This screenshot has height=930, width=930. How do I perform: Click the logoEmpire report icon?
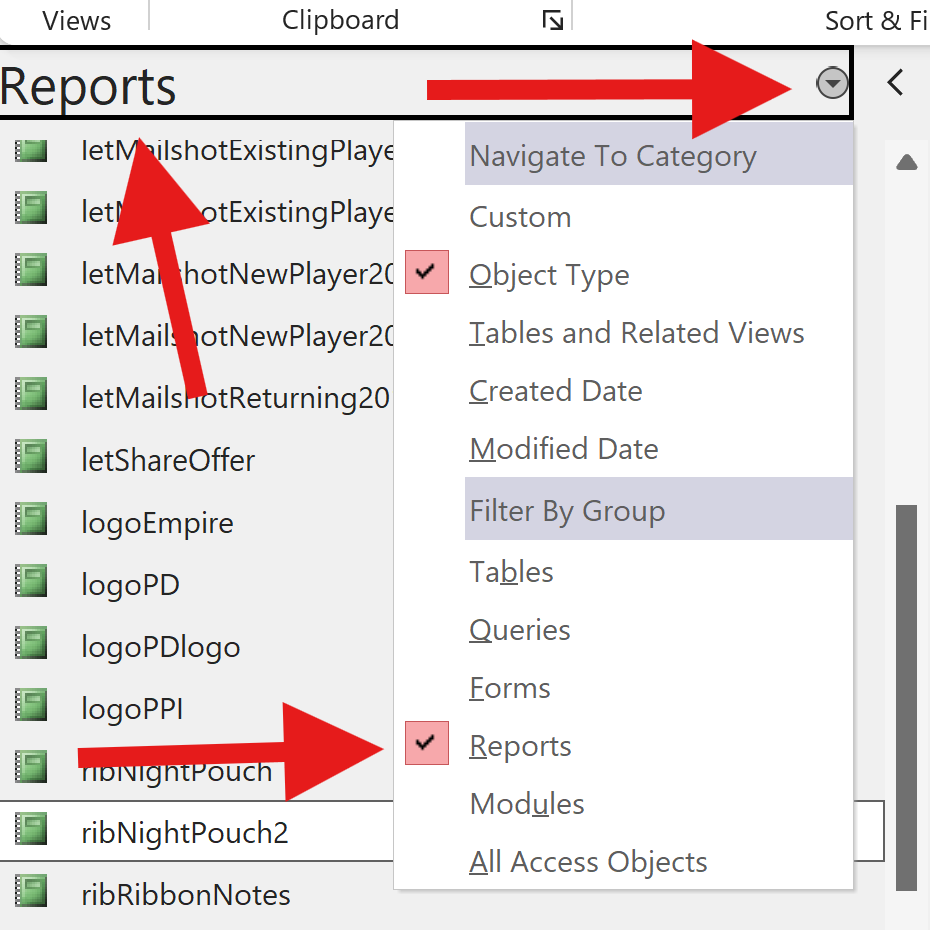(31, 521)
